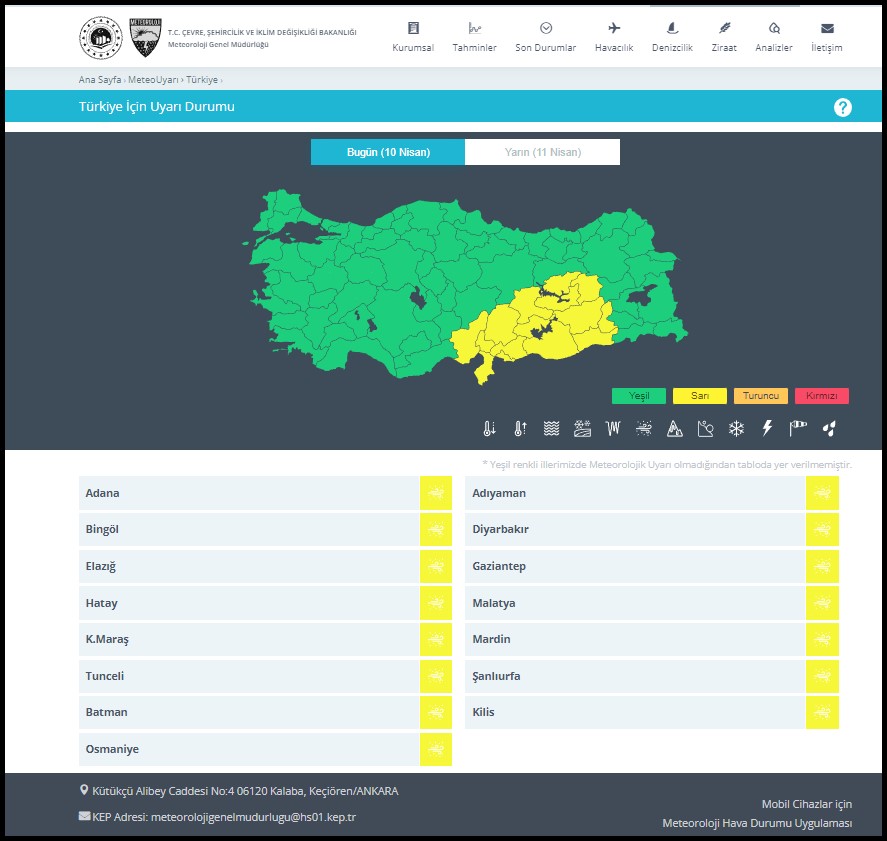Viewport: 887px width, 841px height.
Task: Click the Kırmızı legend color box
Action: [821, 396]
